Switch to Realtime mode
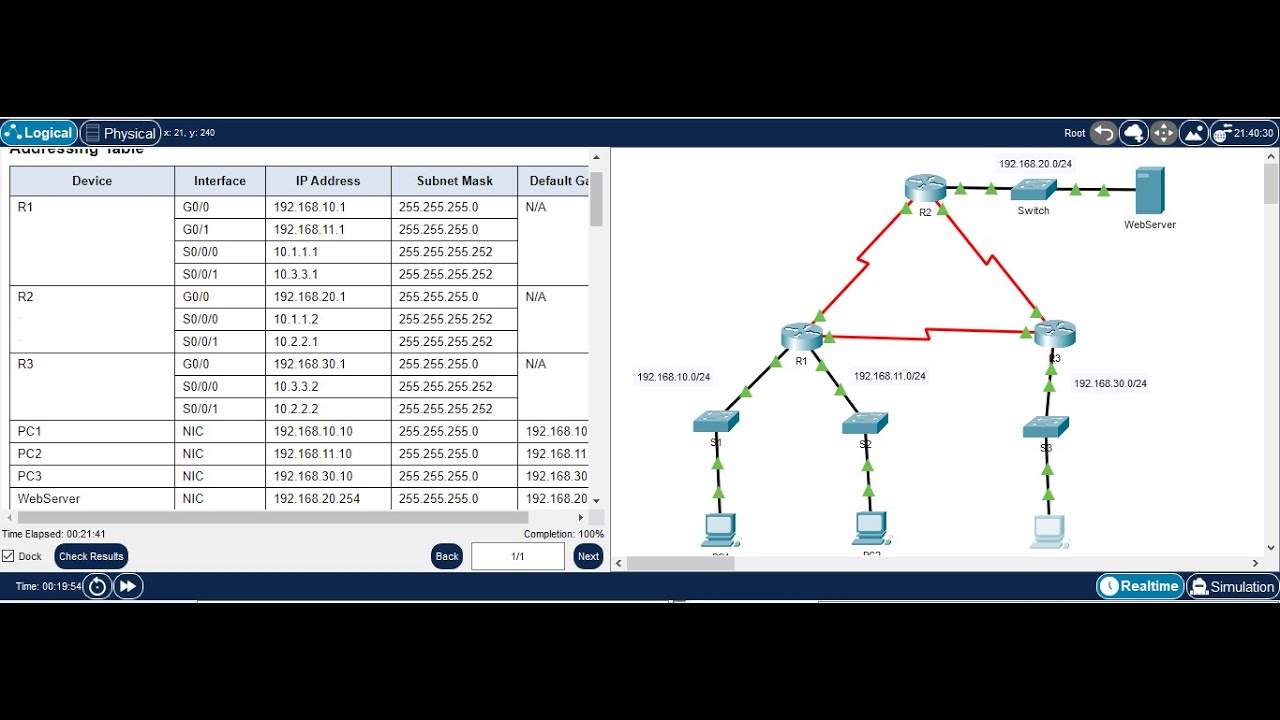Viewport: 1280px width, 720px height. click(1140, 586)
